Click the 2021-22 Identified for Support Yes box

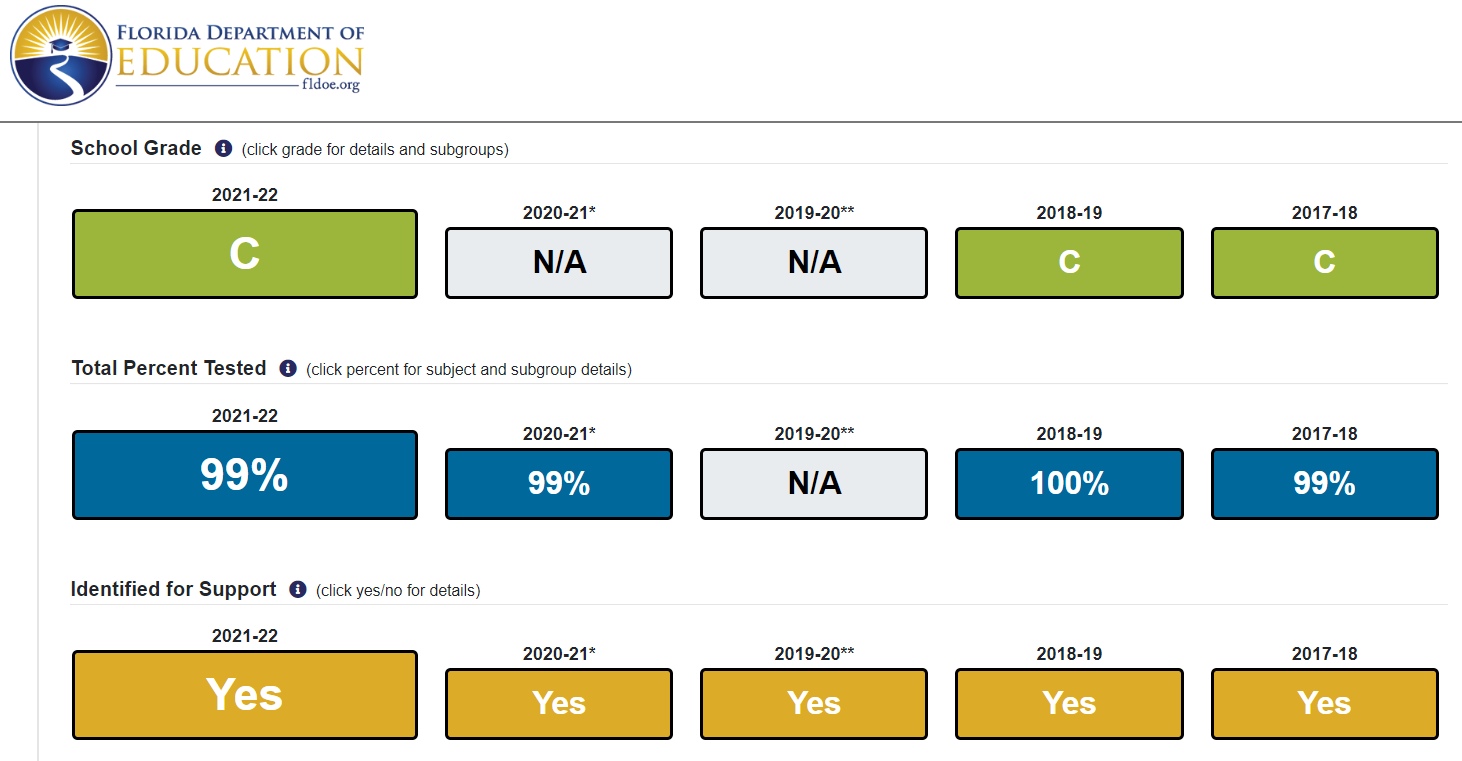point(245,695)
